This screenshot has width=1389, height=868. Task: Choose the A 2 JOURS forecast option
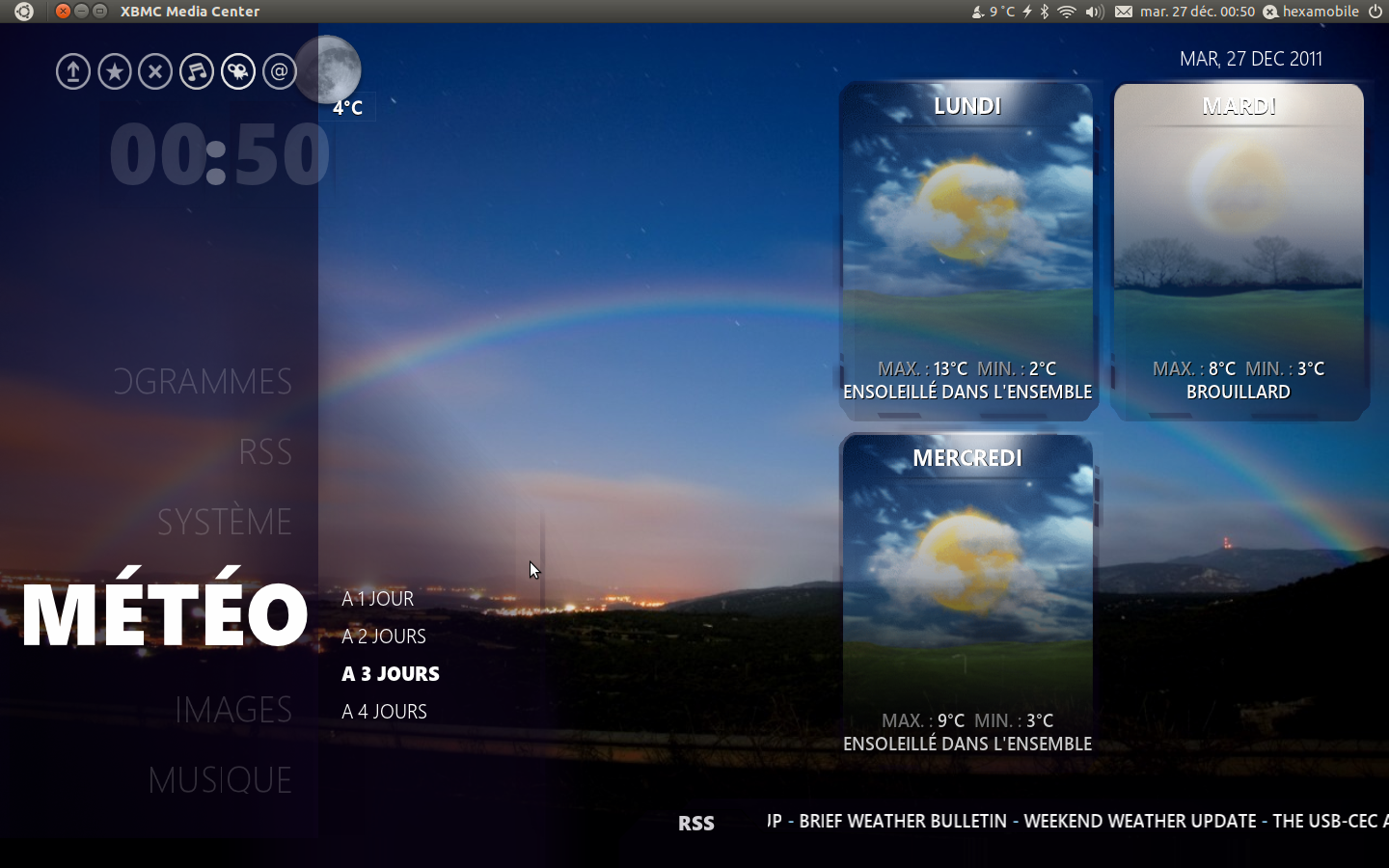[x=384, y=636]
